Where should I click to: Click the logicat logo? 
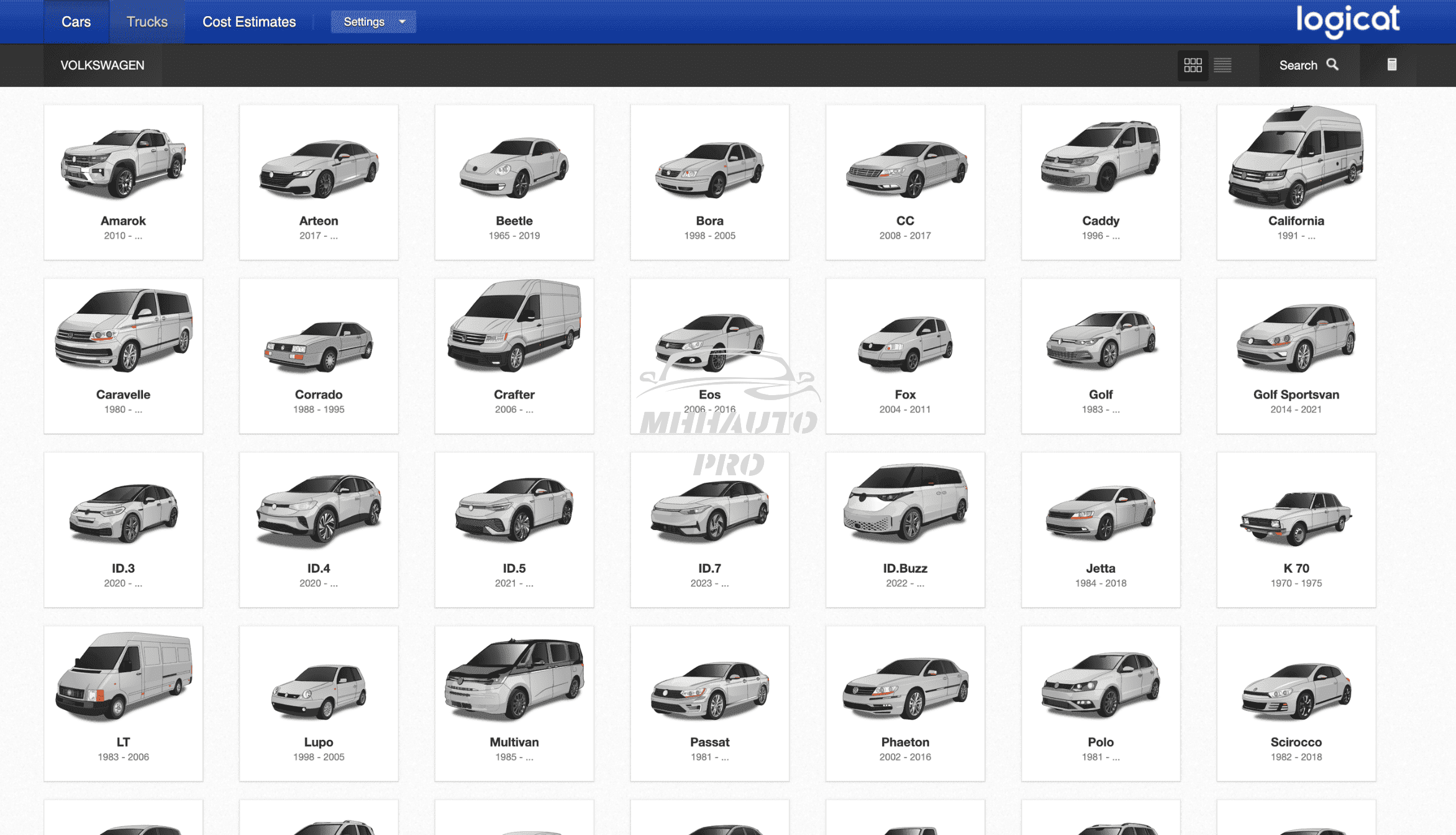point(1347,21)
